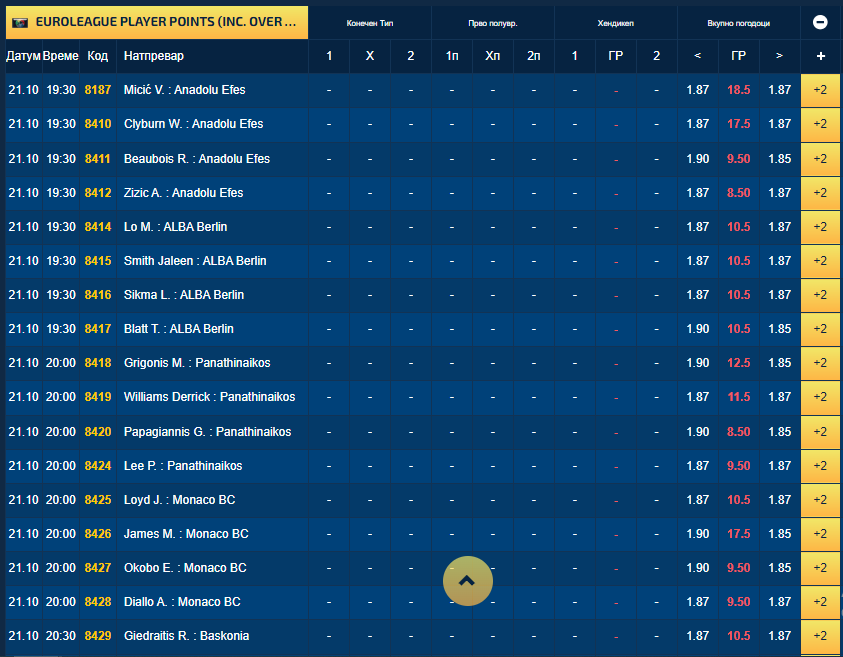The width and height of the screenshot is (843, 657).
Task: Expand more bets for Lee P.
Action: [820, 466]
